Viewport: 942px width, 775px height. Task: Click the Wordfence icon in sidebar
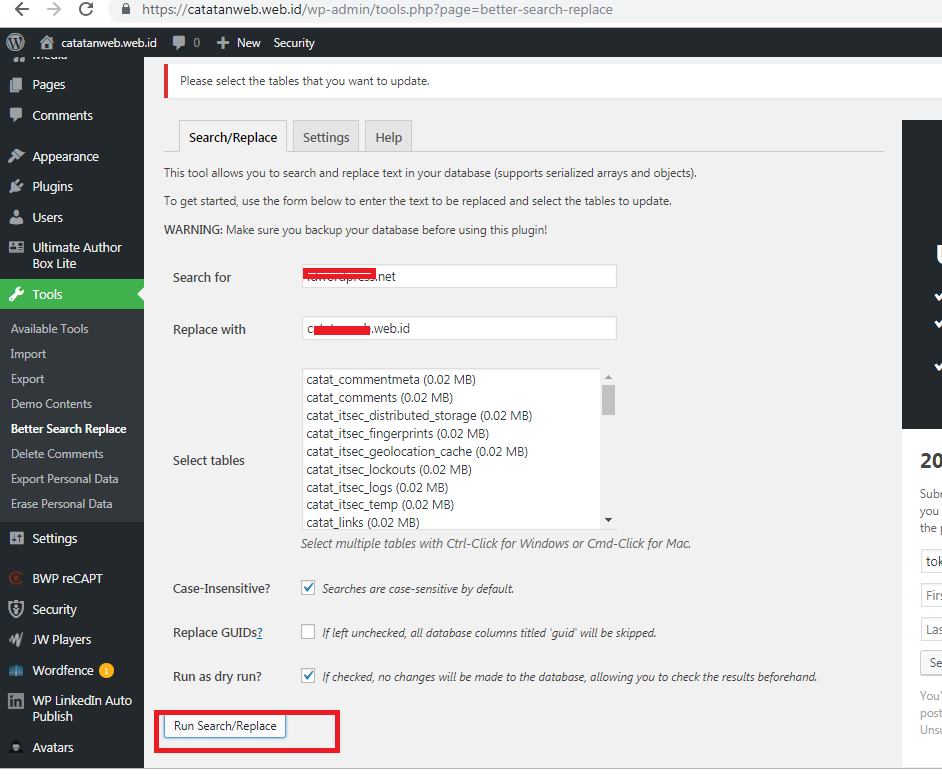pyautogui.click(x=16, y=671)
